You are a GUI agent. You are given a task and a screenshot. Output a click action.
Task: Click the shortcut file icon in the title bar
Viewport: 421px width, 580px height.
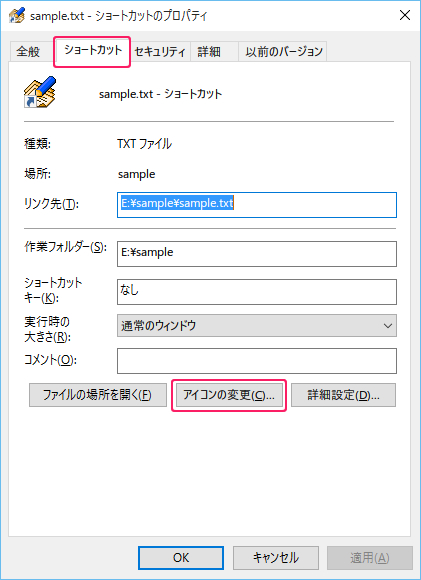click(x=17, y=15)
